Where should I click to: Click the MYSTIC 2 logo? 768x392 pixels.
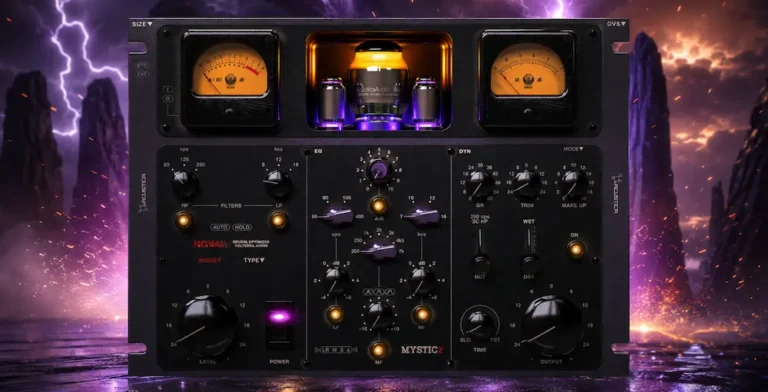[x=422, y=350]
